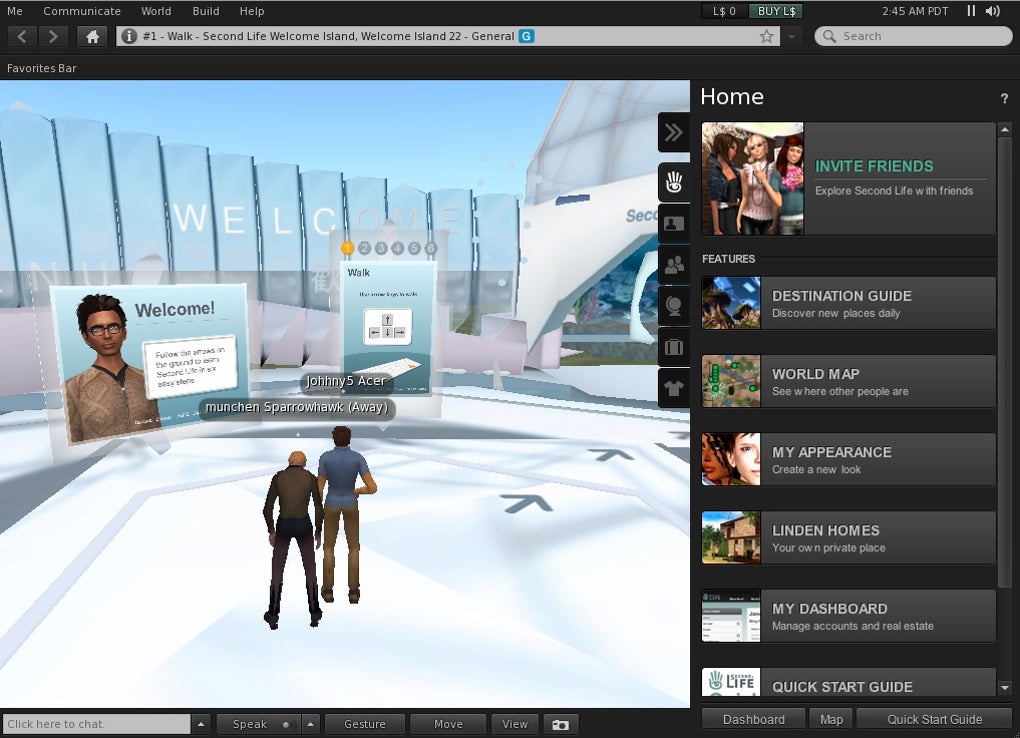Toggle the Speak voice indicator dot
The image size is (1020, 738).
click(286, 724)
